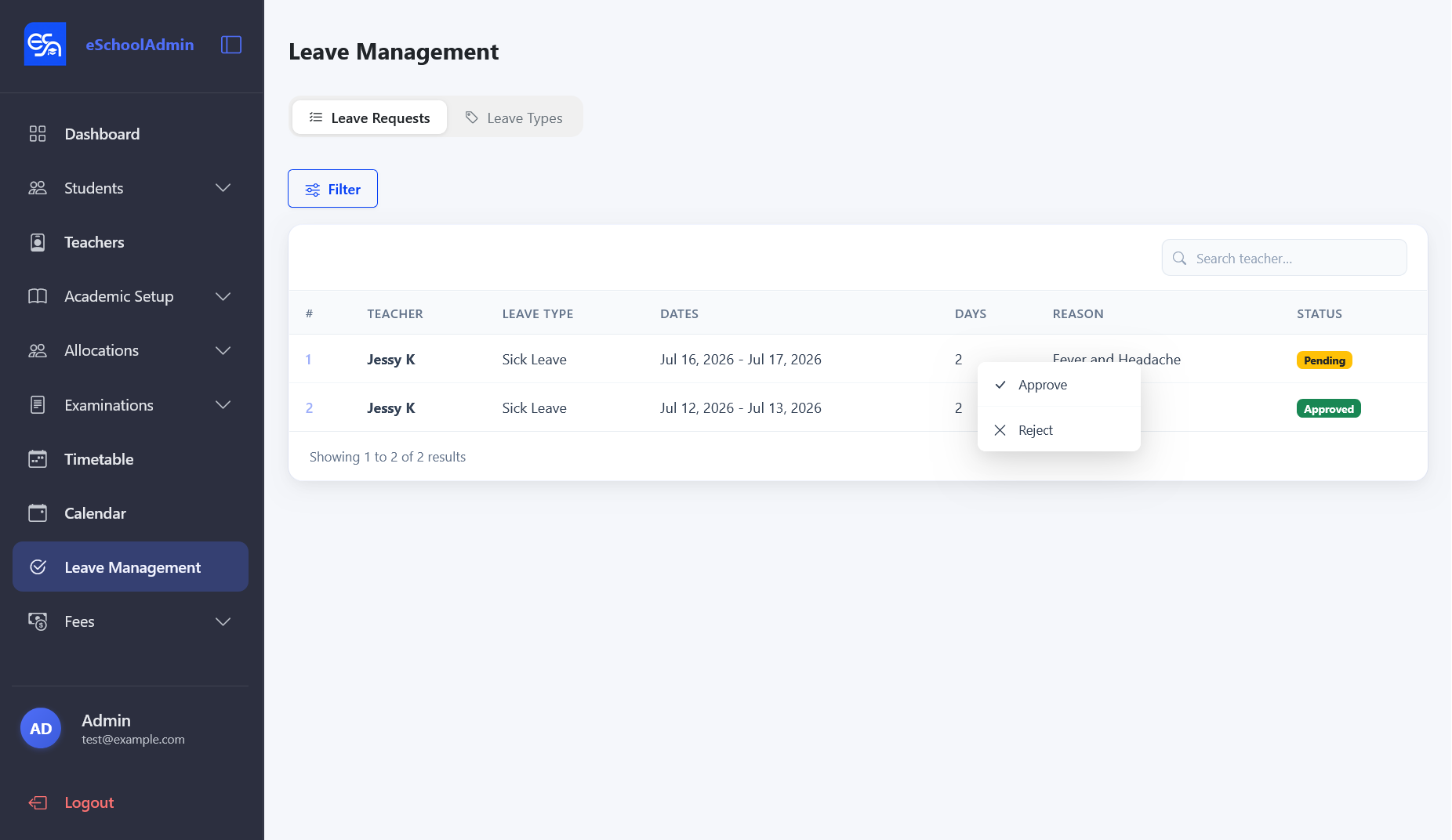Collapse the sidebar with the panel icon
The width and height of the screenshot is (1452, 840).
[231, 45]
